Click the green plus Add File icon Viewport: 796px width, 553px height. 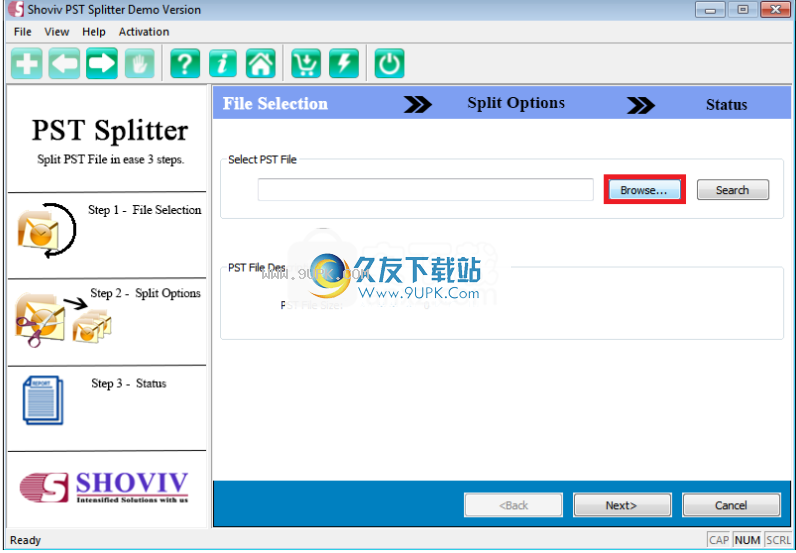26,63
